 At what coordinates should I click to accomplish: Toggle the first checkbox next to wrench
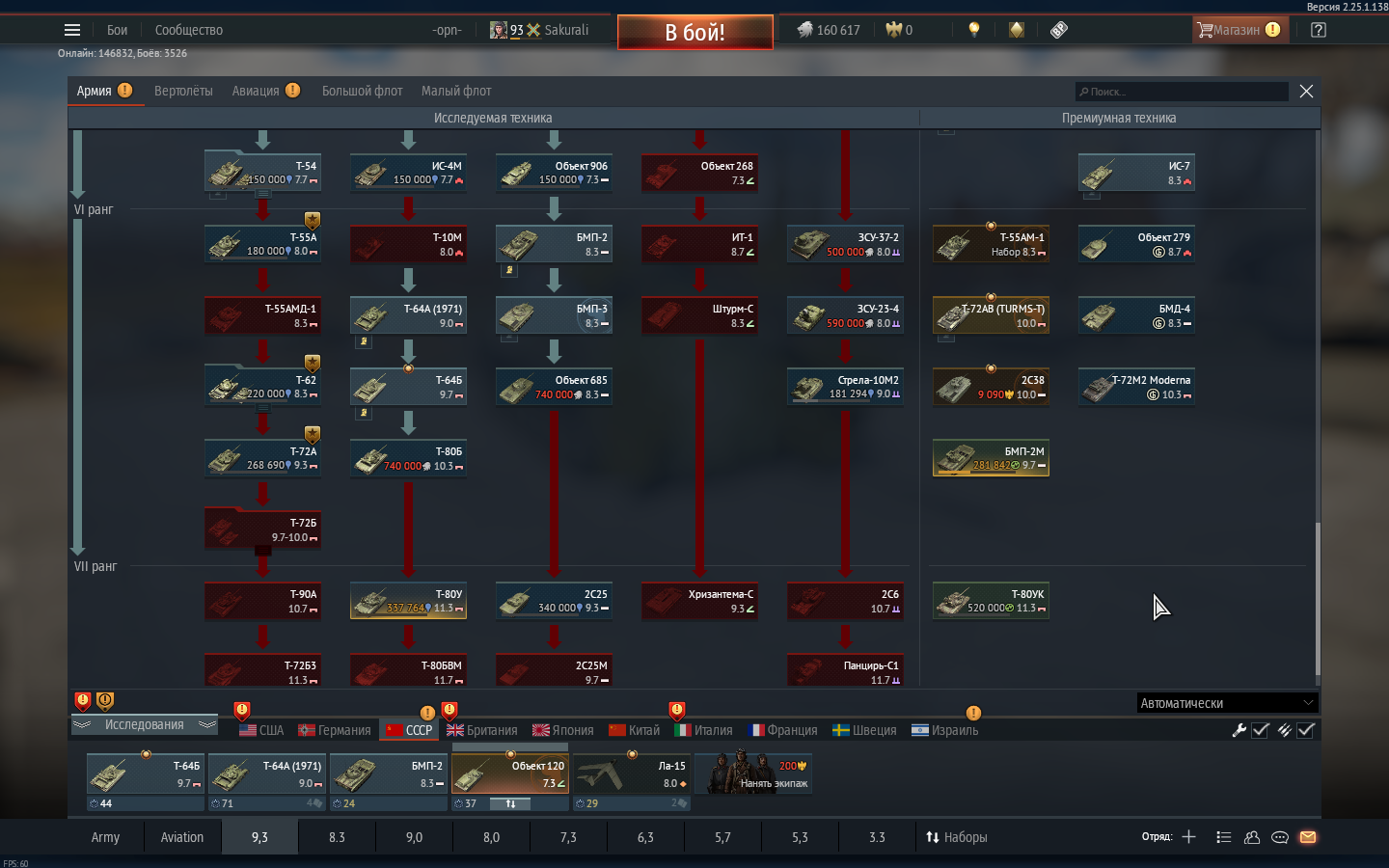(1261, 730)
